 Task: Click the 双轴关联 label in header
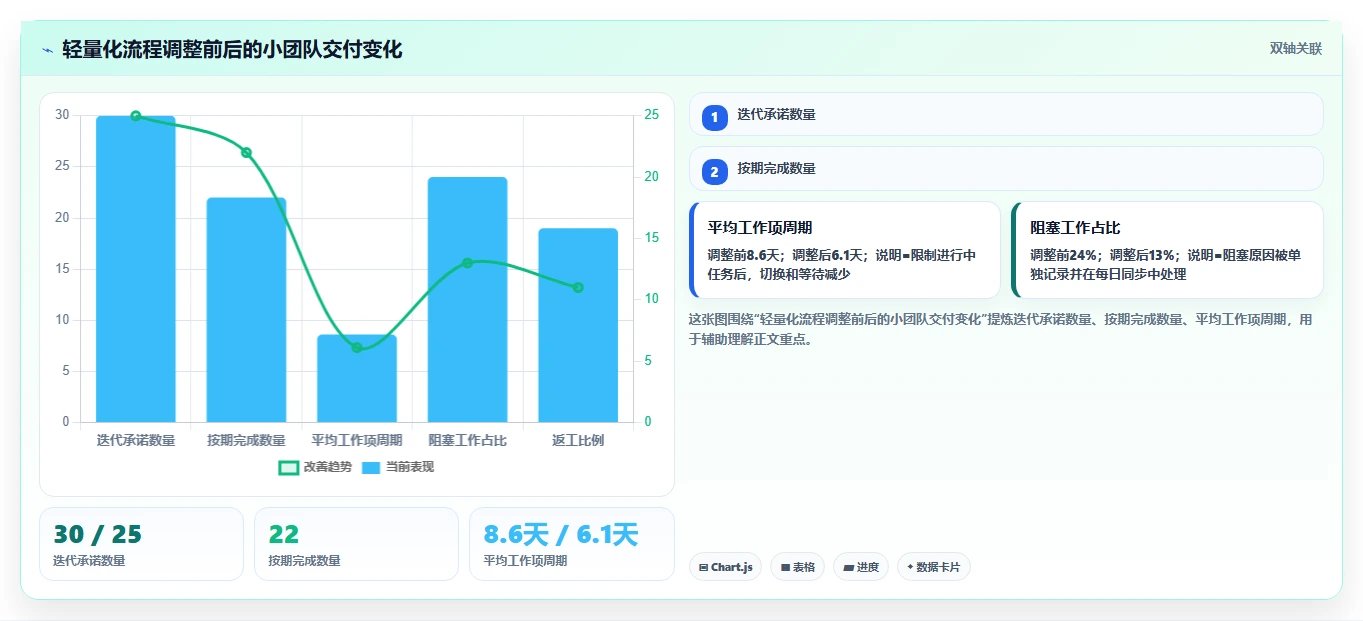coord(1296,48)
